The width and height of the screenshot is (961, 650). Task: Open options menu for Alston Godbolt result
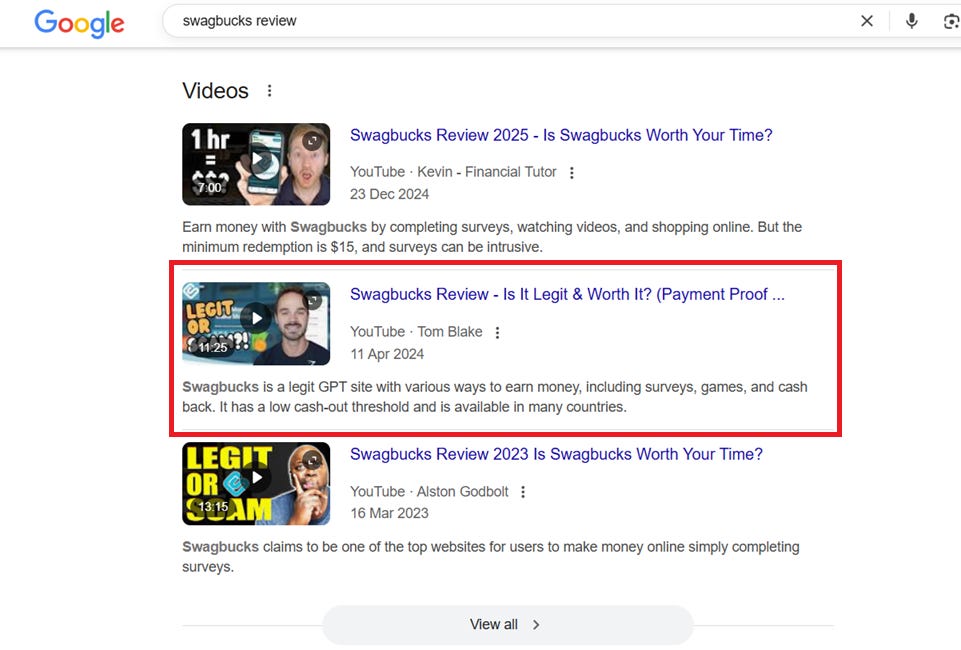point(523,492)
